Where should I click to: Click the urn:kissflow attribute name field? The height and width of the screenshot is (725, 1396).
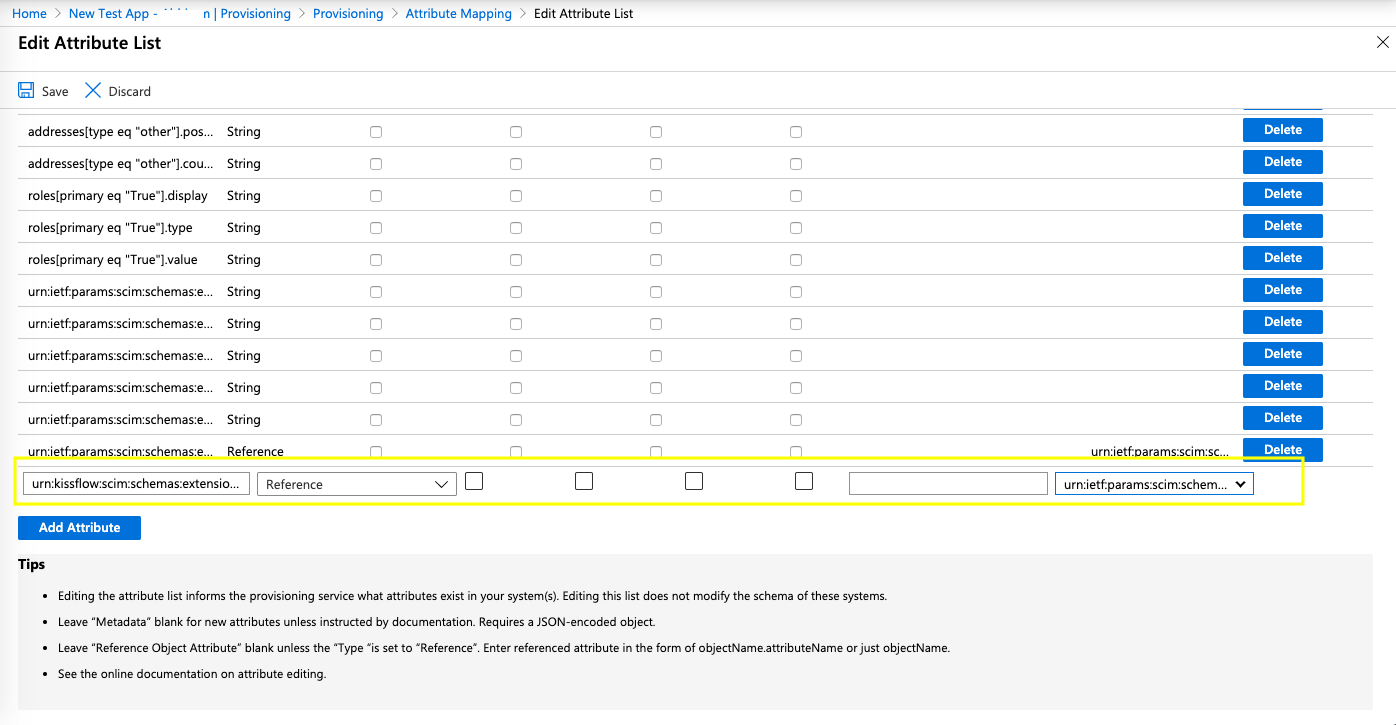tap(136, 484)
